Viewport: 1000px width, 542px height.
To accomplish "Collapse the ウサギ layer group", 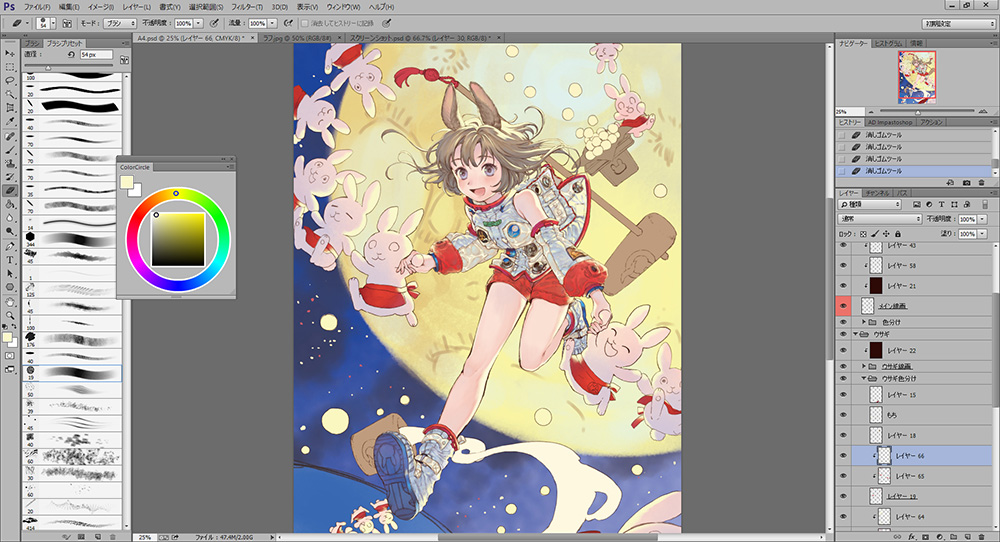I will point(856,334).
